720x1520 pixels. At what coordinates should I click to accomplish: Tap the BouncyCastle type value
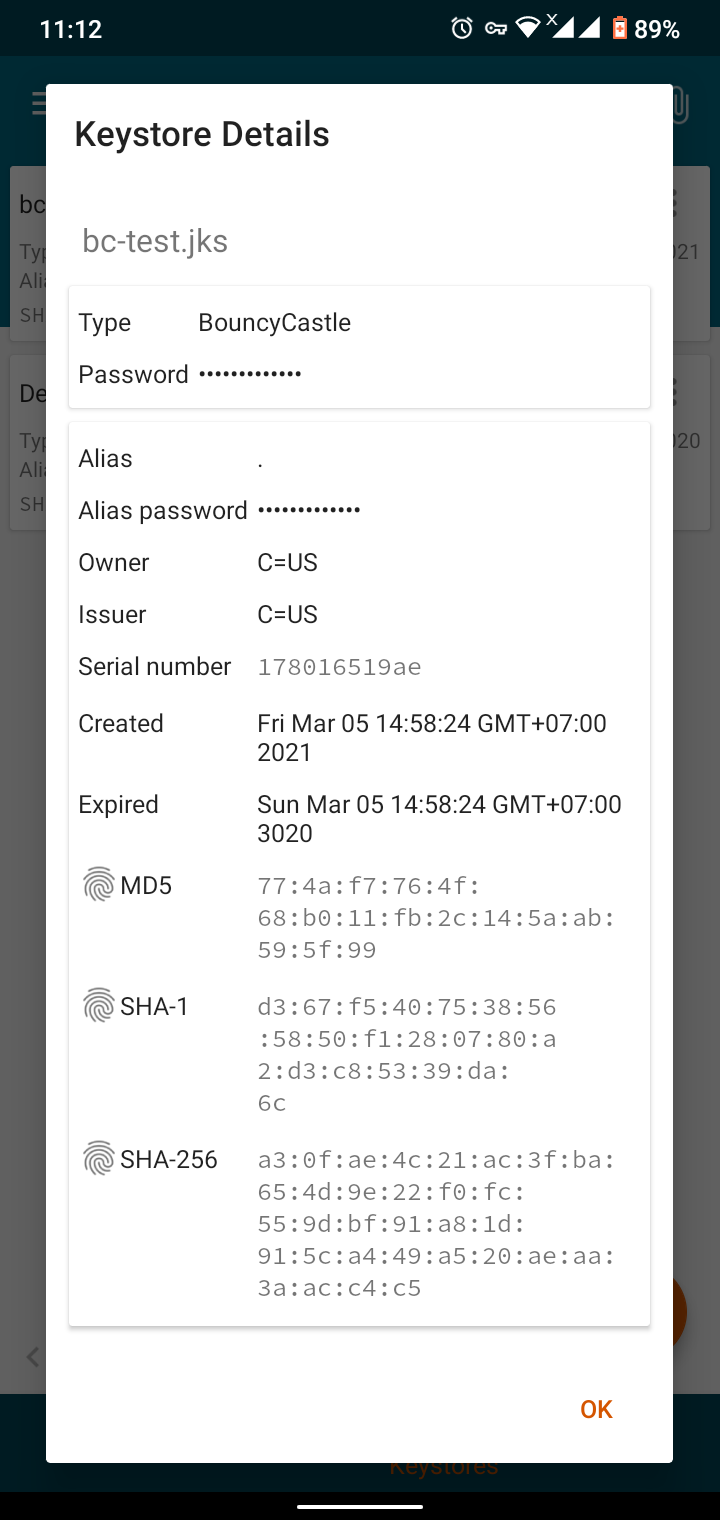(x=274, y=323)
